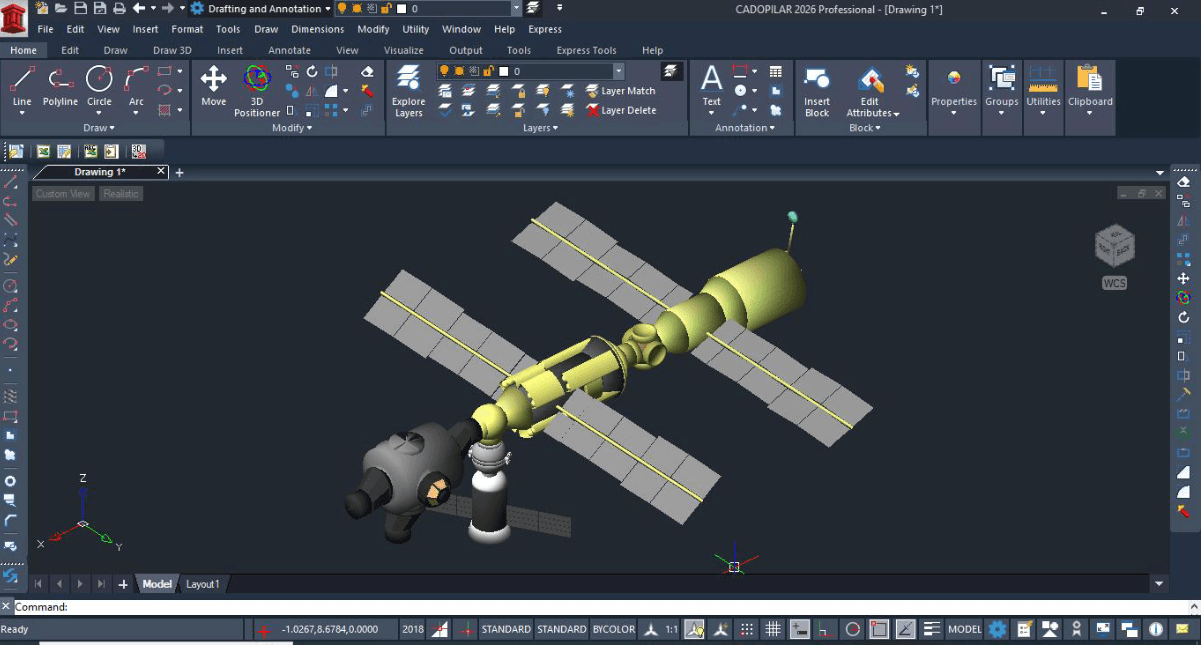1203x648 pixels.
Task: Click the ViewCube navigation widget
Action: click(1114, 245)
